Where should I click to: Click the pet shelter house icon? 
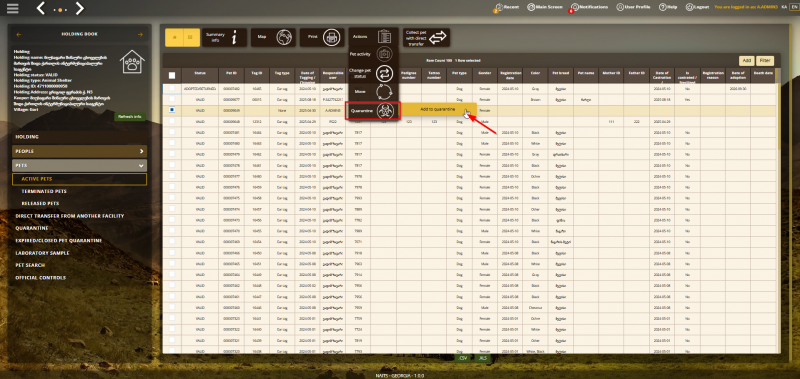coord(132,62)
